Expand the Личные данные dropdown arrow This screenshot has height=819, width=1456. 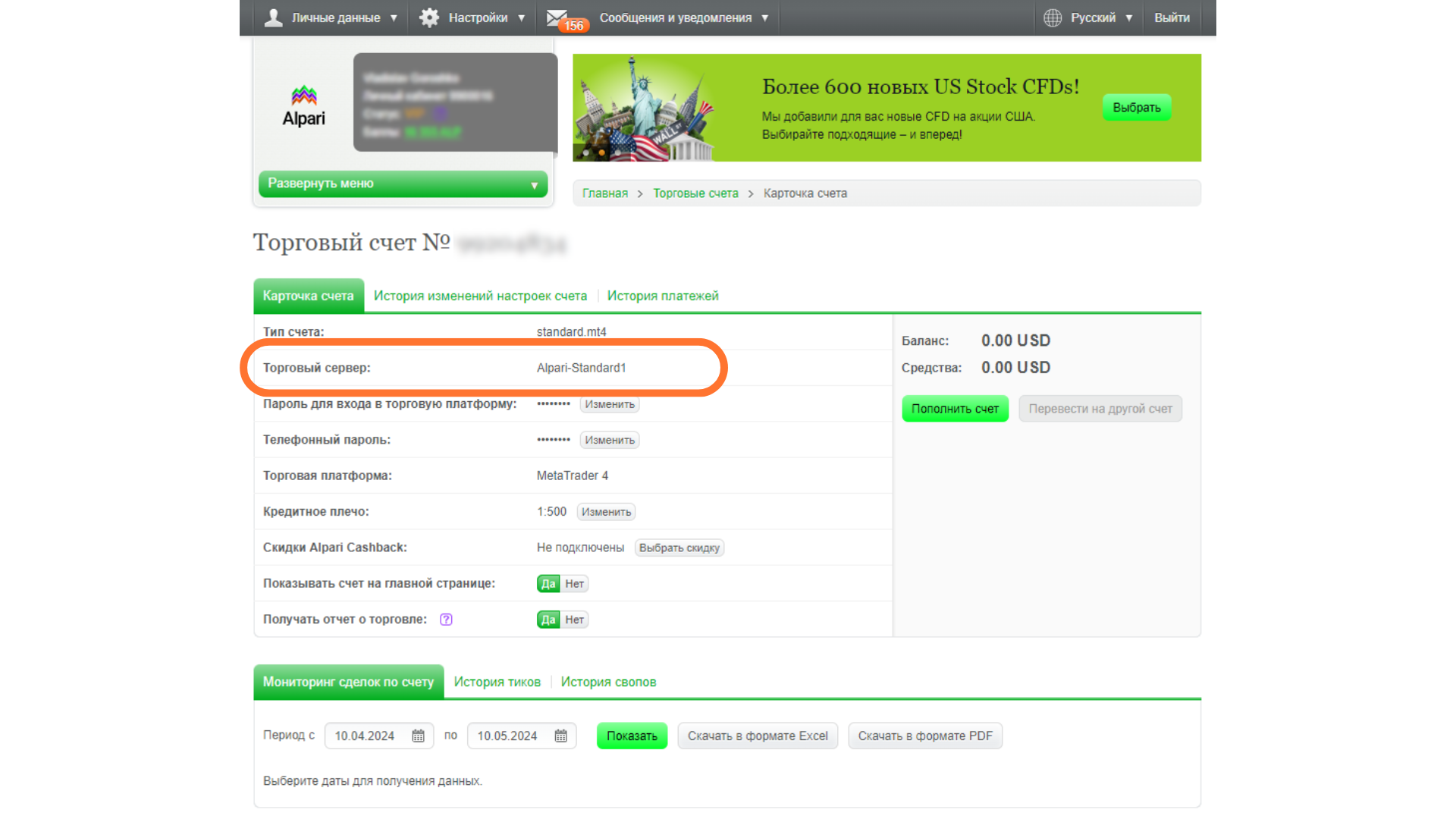[394, 18]
